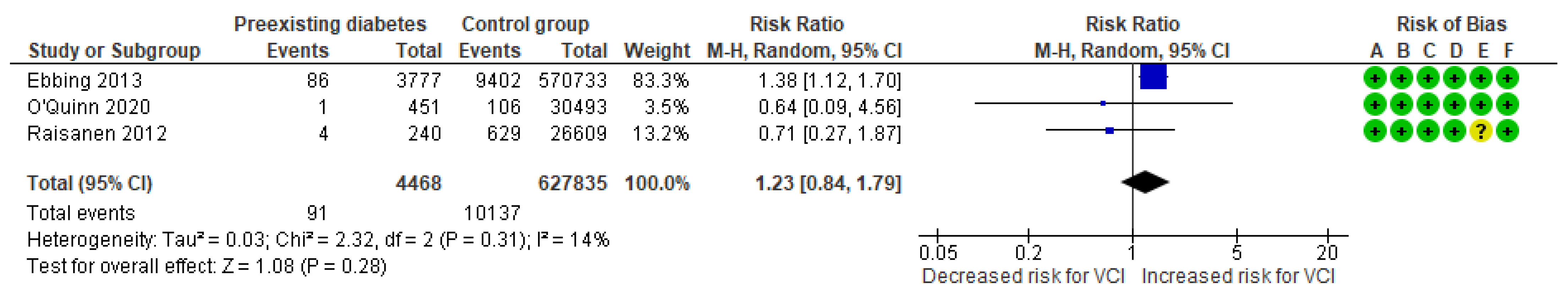Click the small blue Raisanen 2012 marker
The height and width of the screenshot is (298, 1568).
pyautogui.click(x=1110, y=130)
